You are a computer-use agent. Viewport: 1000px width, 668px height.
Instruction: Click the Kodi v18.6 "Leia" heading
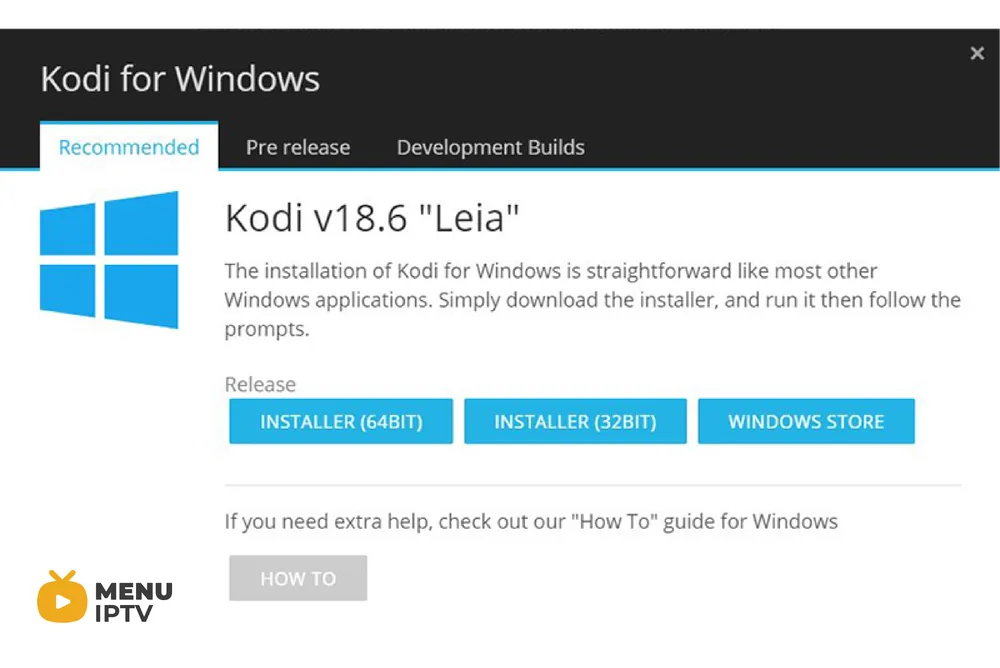click(x=372, y=218)
